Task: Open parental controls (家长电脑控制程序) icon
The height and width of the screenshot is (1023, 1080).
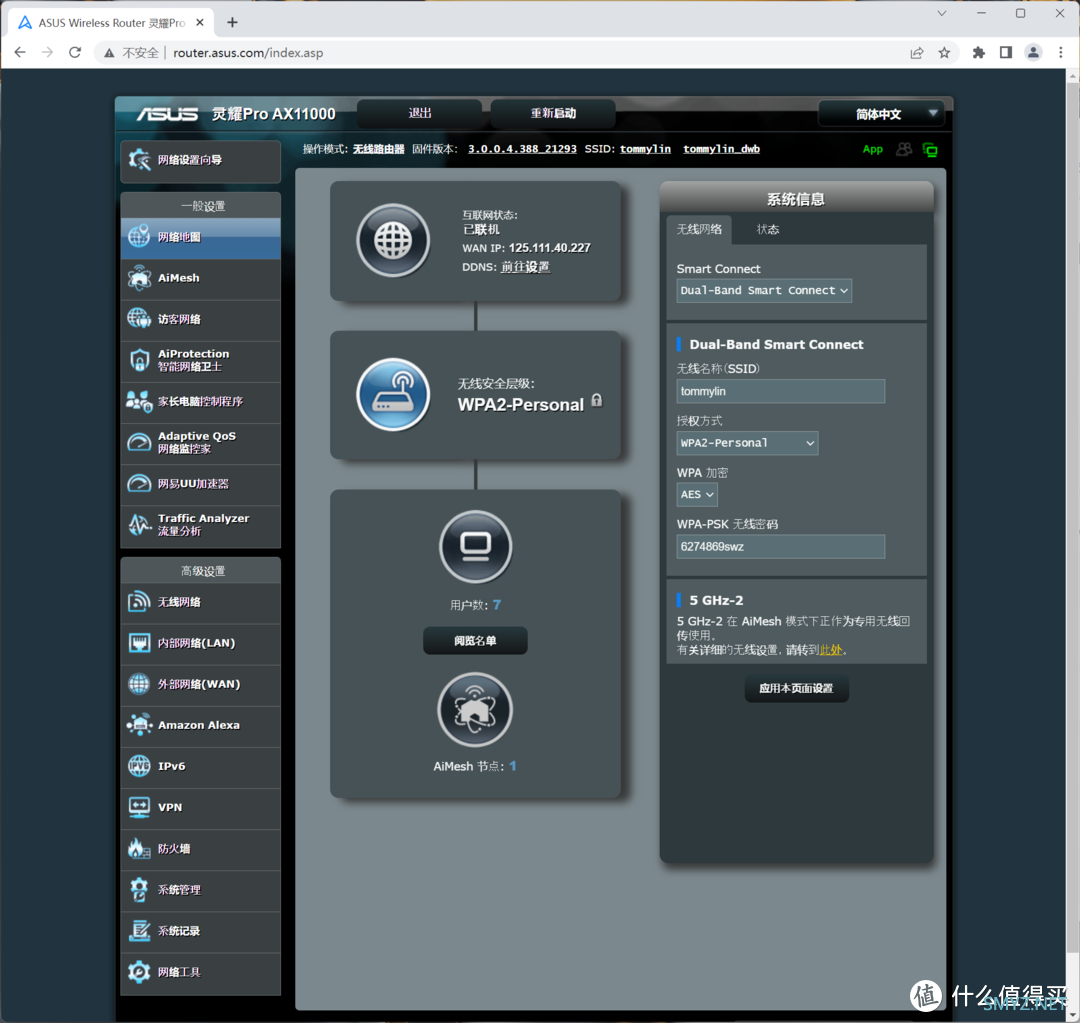Action: (x=139, y=402)
